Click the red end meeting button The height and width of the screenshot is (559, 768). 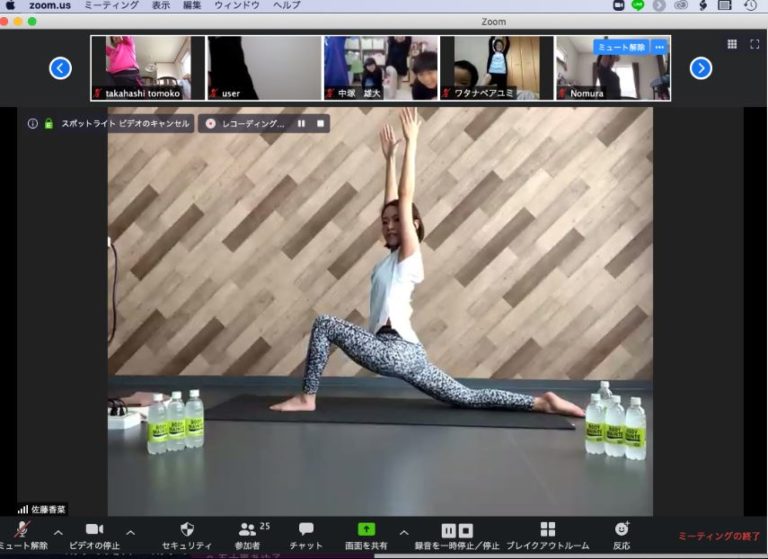click(x=718, y=536)
